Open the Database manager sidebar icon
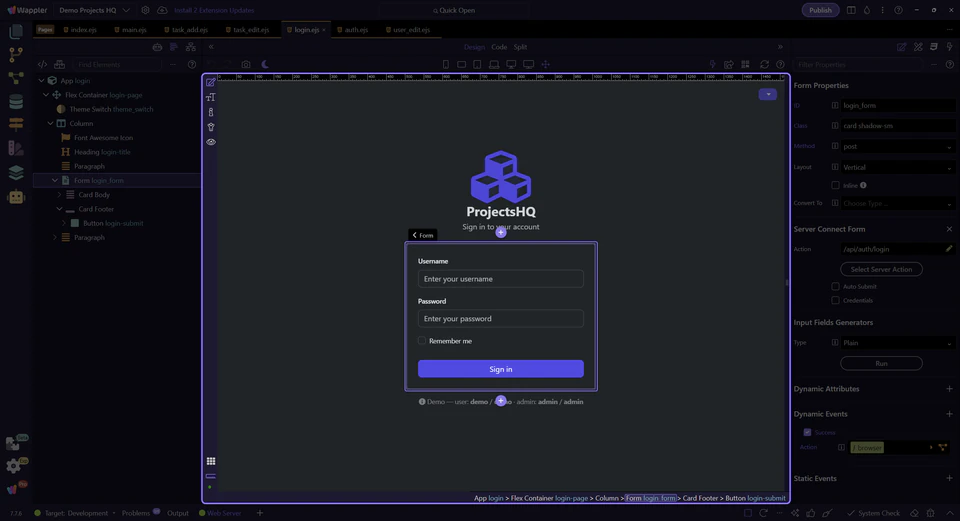The image size is (960, 521). click(x=16, y=102)
